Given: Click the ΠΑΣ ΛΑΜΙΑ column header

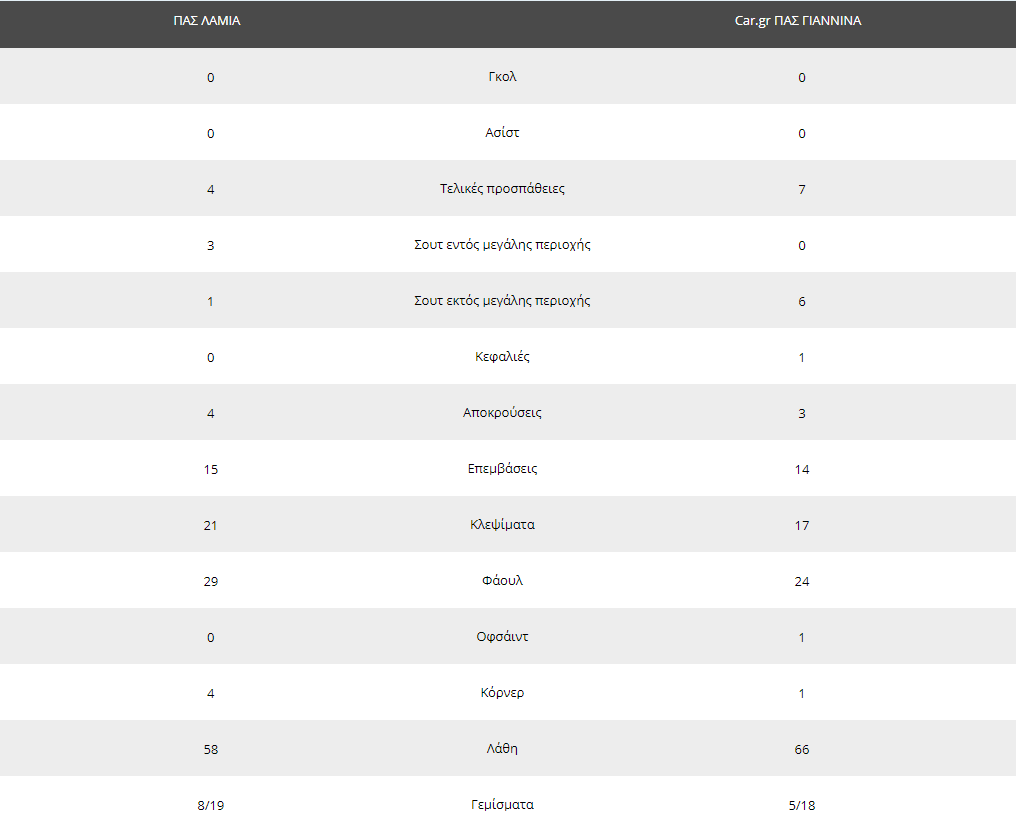Looking at the screenshot, I should (x=207, y=21).
